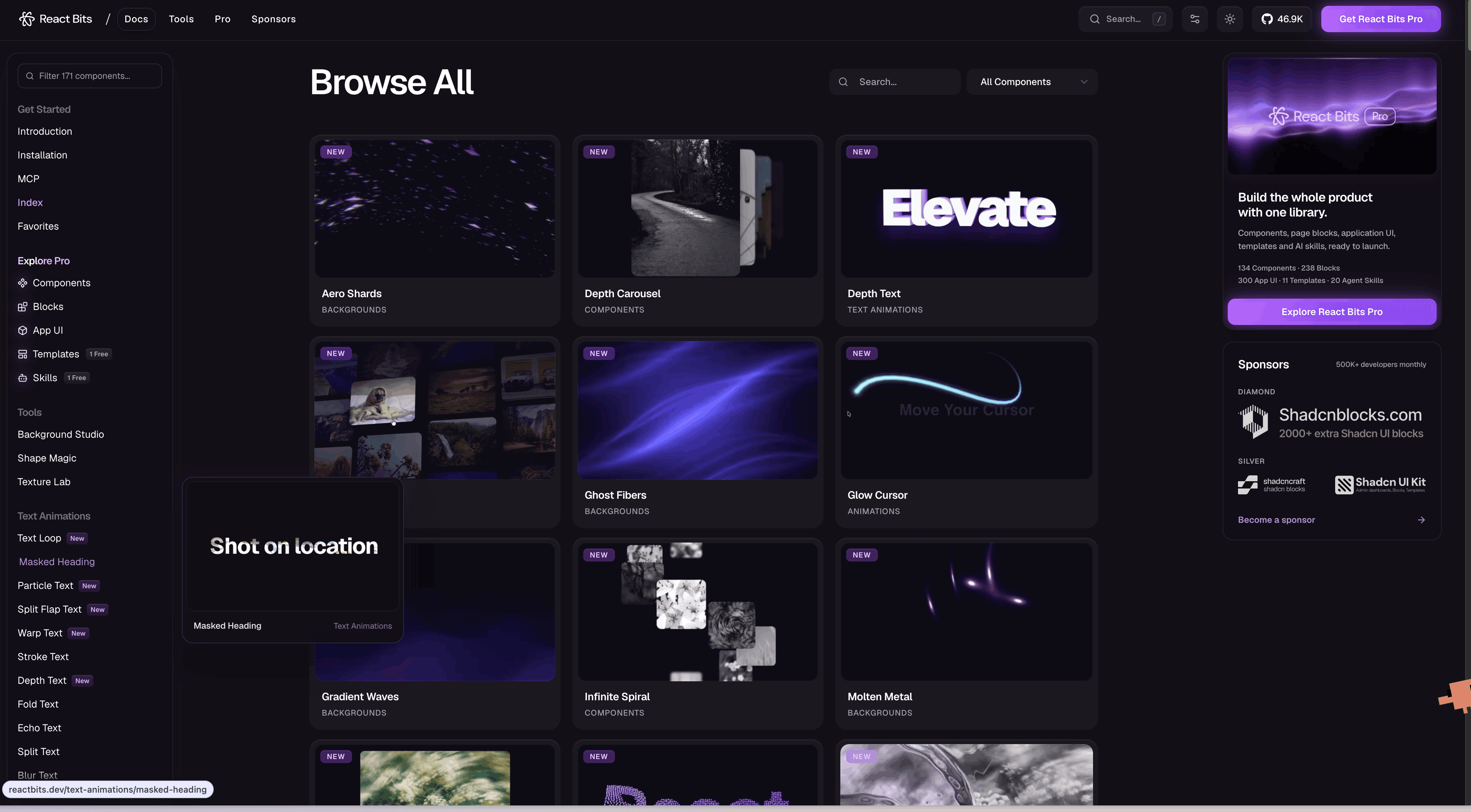Open the Infinite Spiral card

click(697, 633)
